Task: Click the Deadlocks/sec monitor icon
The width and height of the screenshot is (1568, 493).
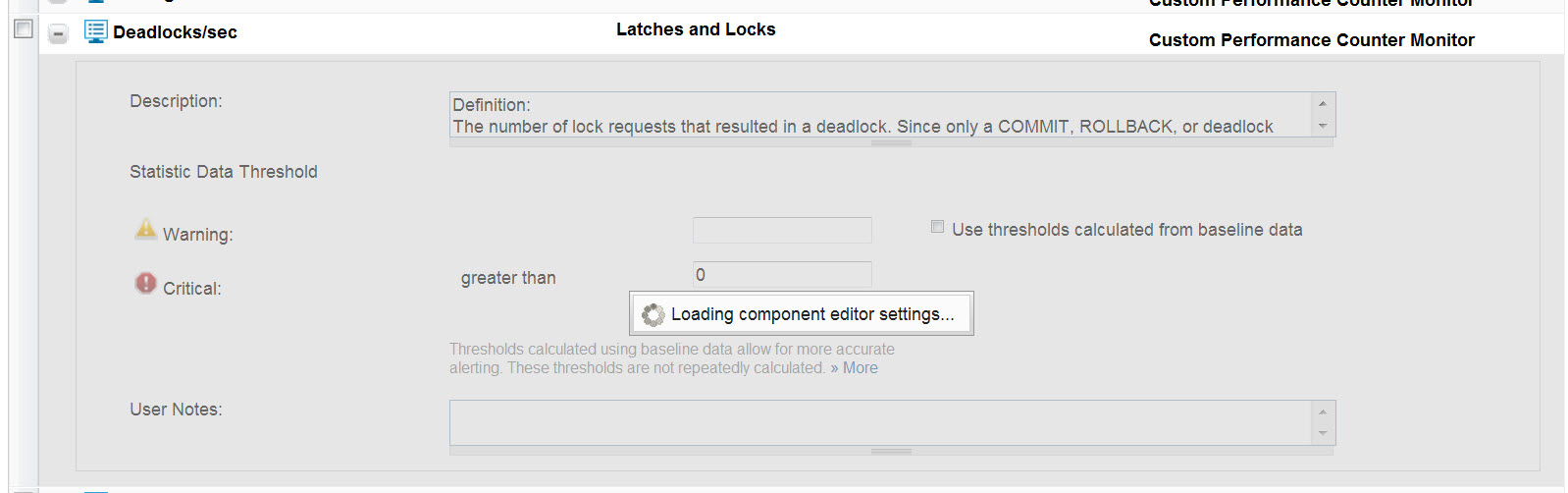Action: [x=95, y=31]
